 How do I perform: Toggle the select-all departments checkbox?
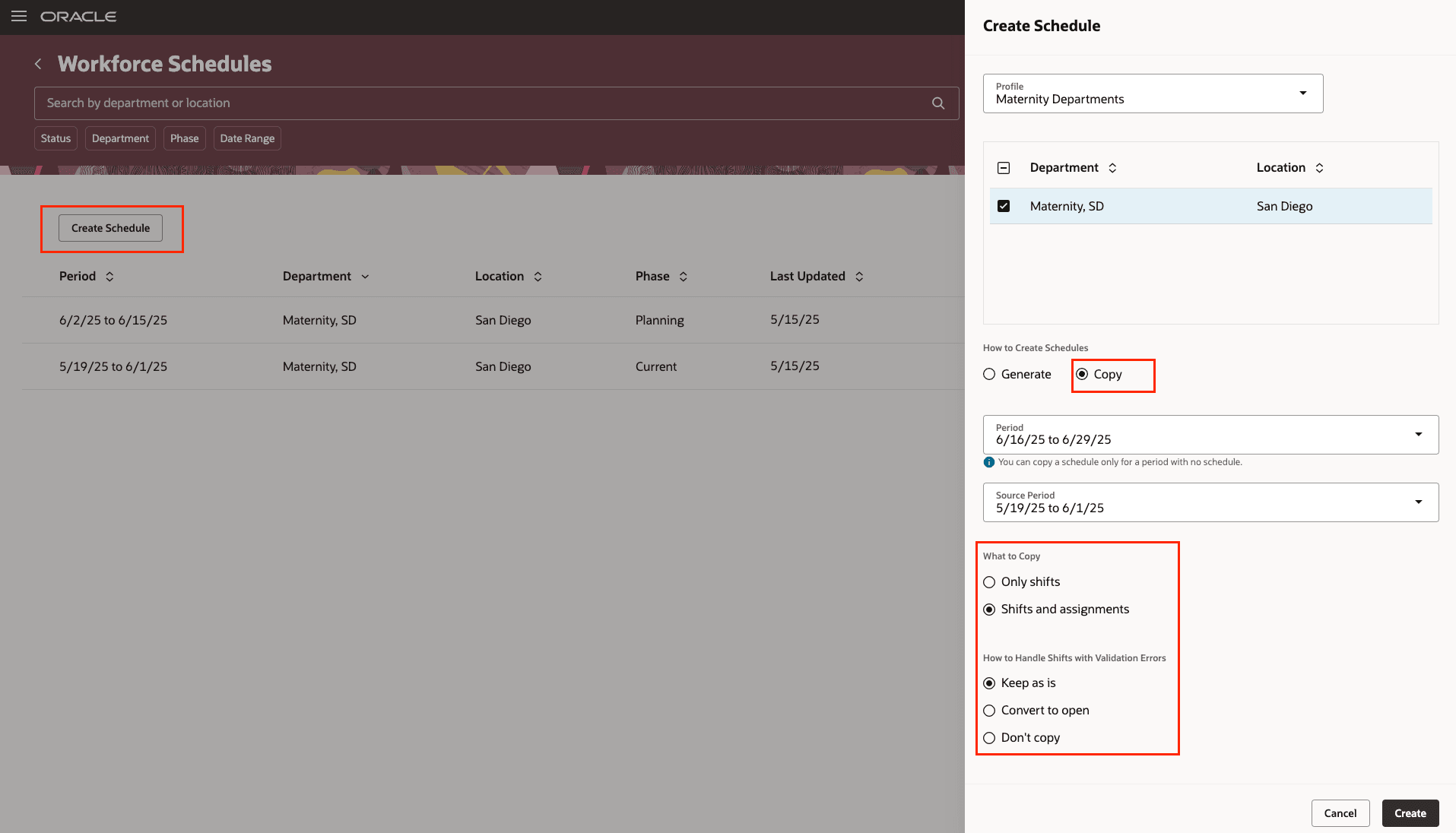point(1004,168)
